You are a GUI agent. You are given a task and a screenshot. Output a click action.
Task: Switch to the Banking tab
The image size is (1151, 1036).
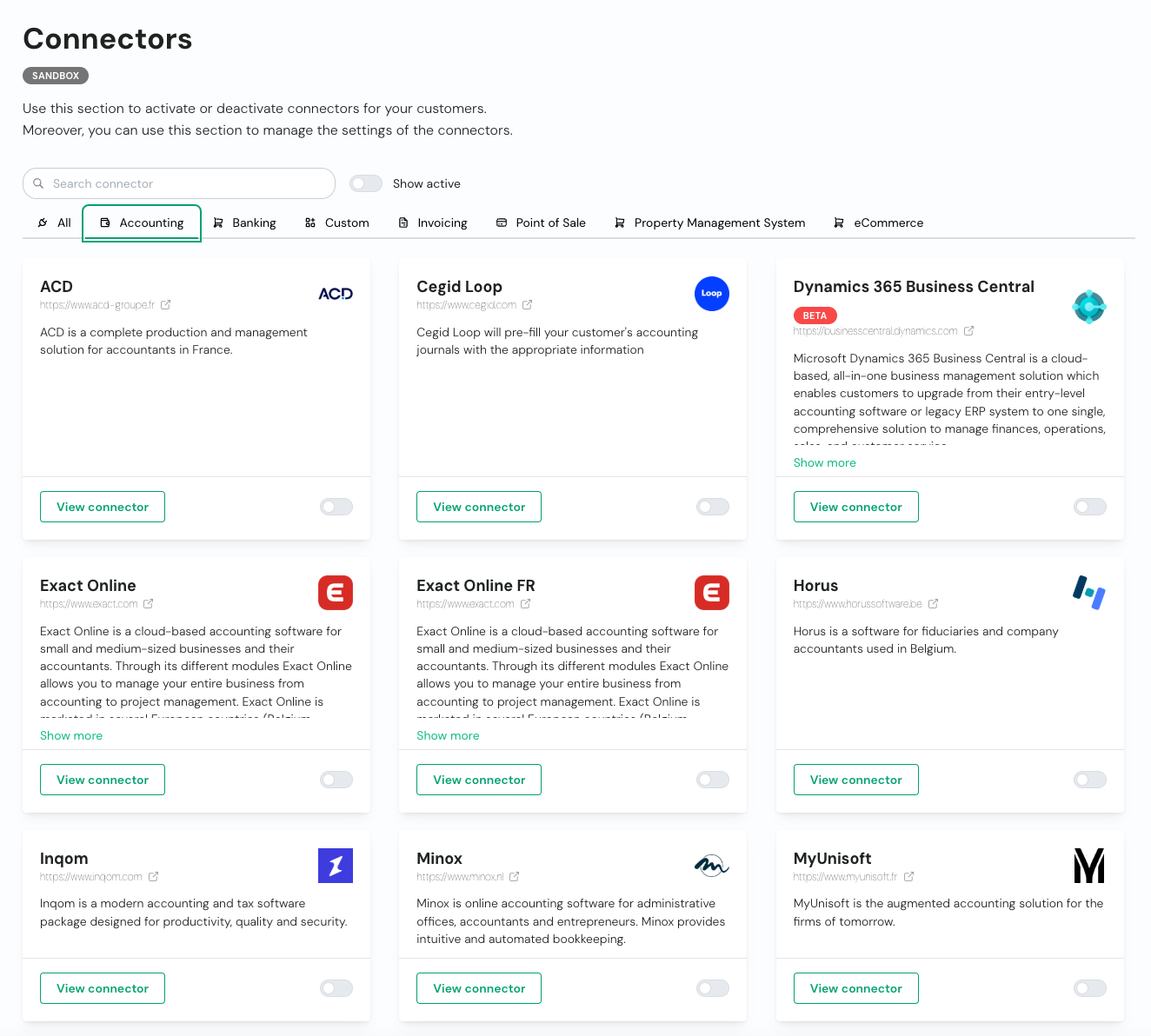pyautogui.click(x=244, y=222)
